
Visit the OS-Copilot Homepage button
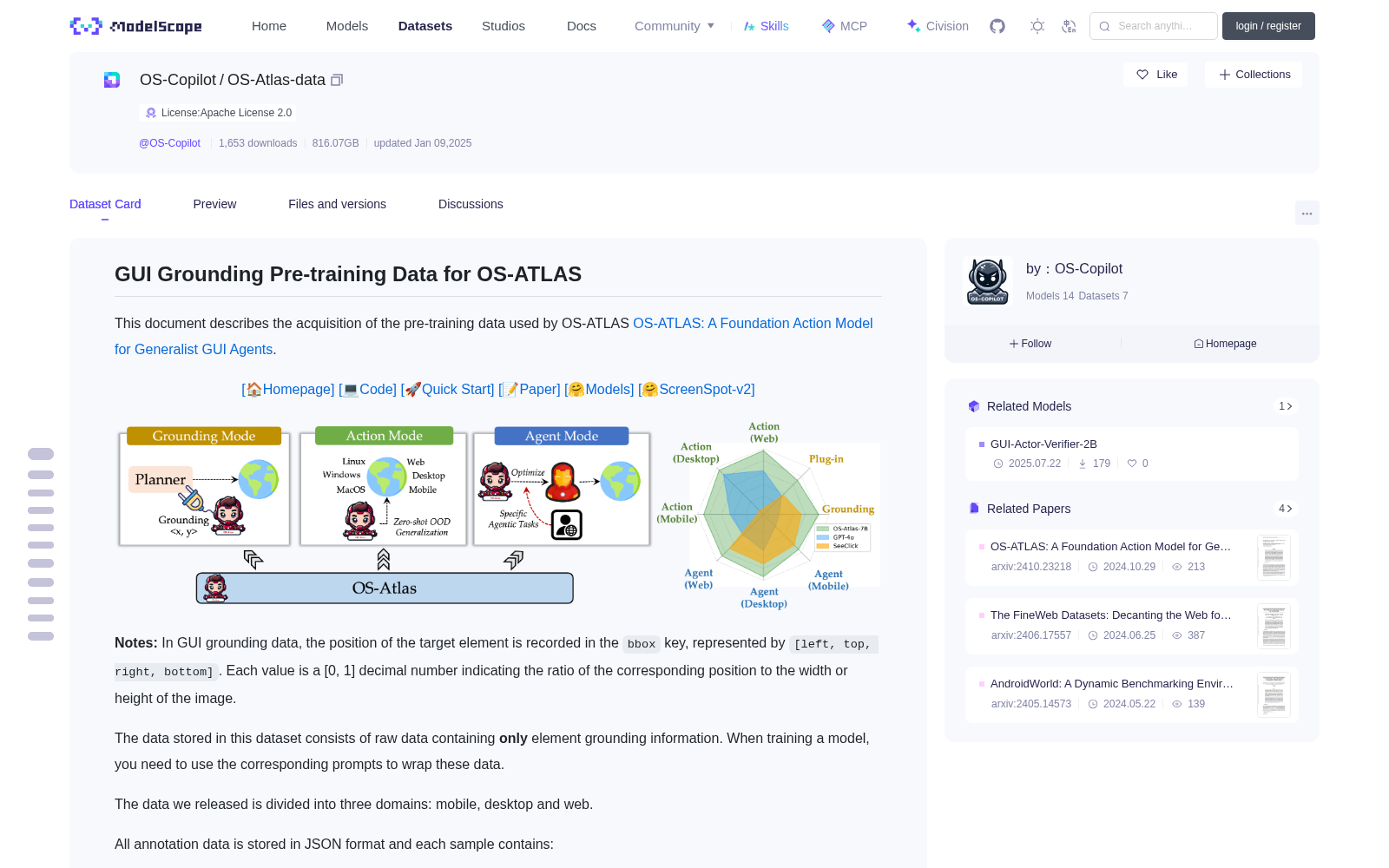(1225, 344)
